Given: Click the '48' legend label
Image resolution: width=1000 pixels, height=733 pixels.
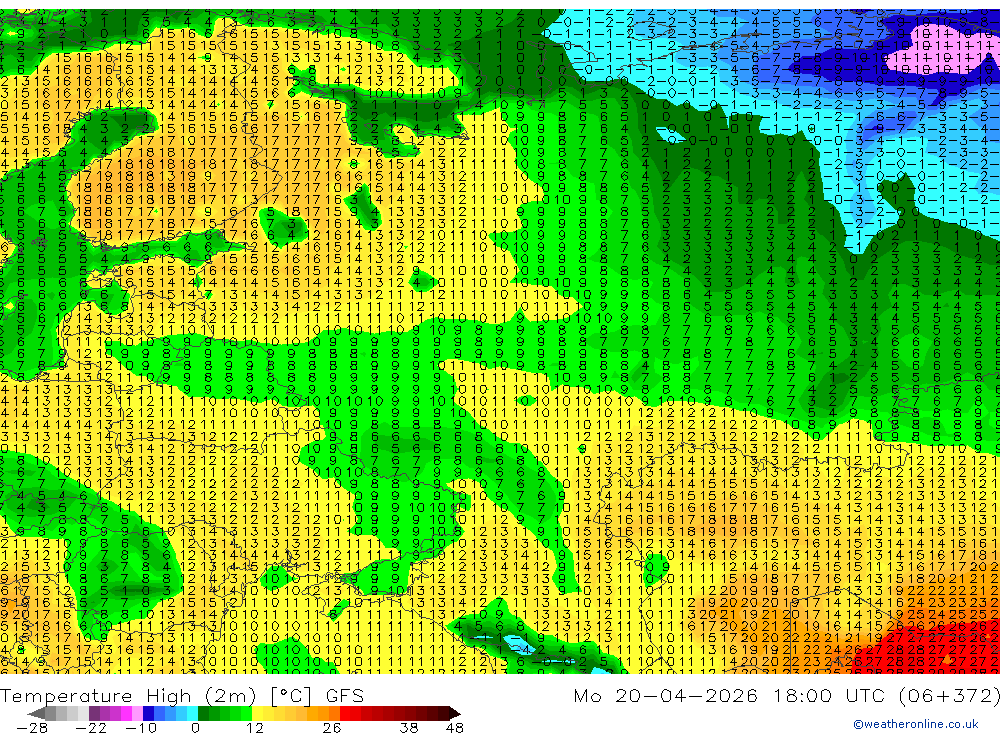Looking at the screenshot, I should [x=455, y=727].
